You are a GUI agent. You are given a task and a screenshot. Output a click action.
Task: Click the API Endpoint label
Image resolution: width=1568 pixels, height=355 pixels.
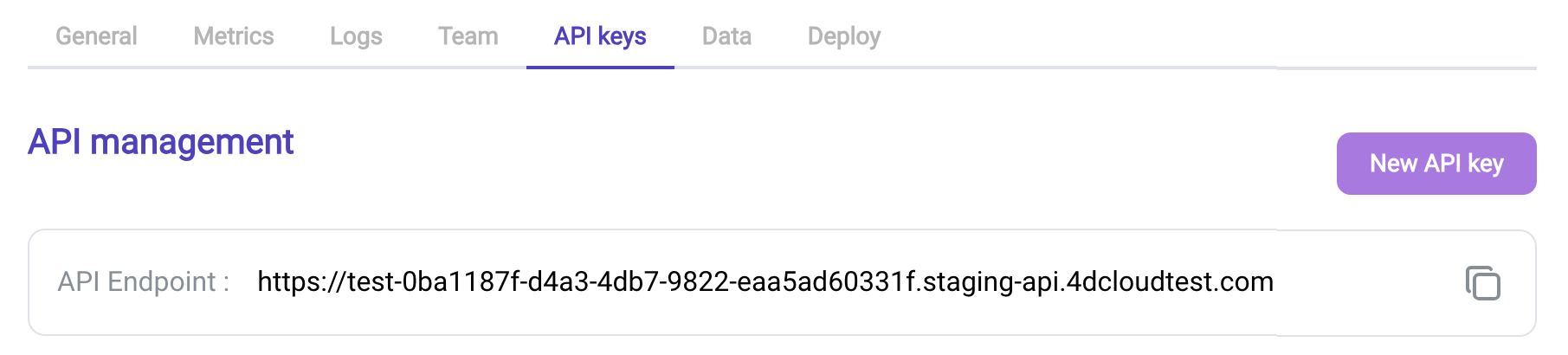click(144, 281)
